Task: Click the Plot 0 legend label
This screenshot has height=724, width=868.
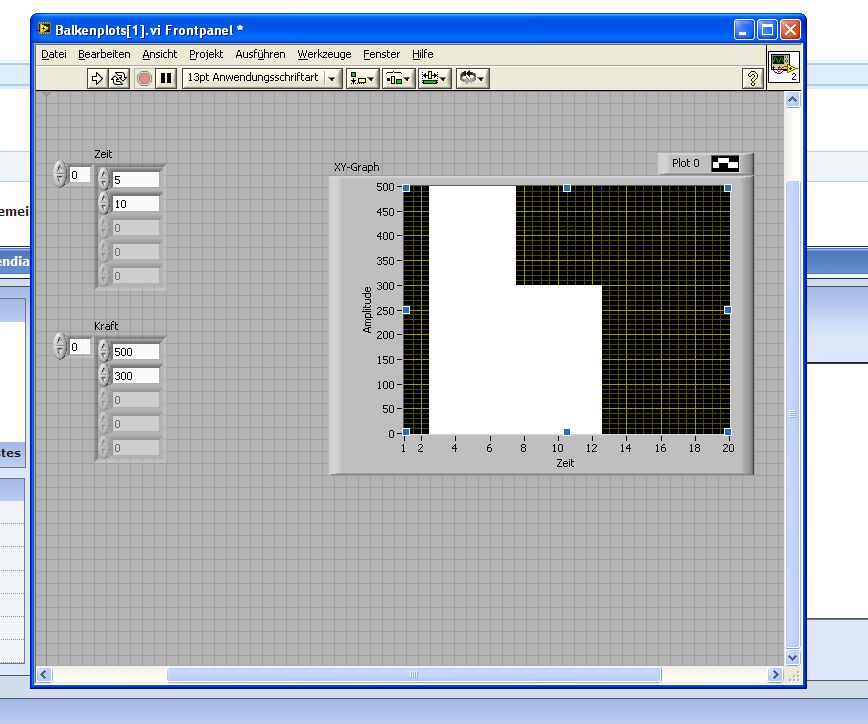Action: [685, 163]
